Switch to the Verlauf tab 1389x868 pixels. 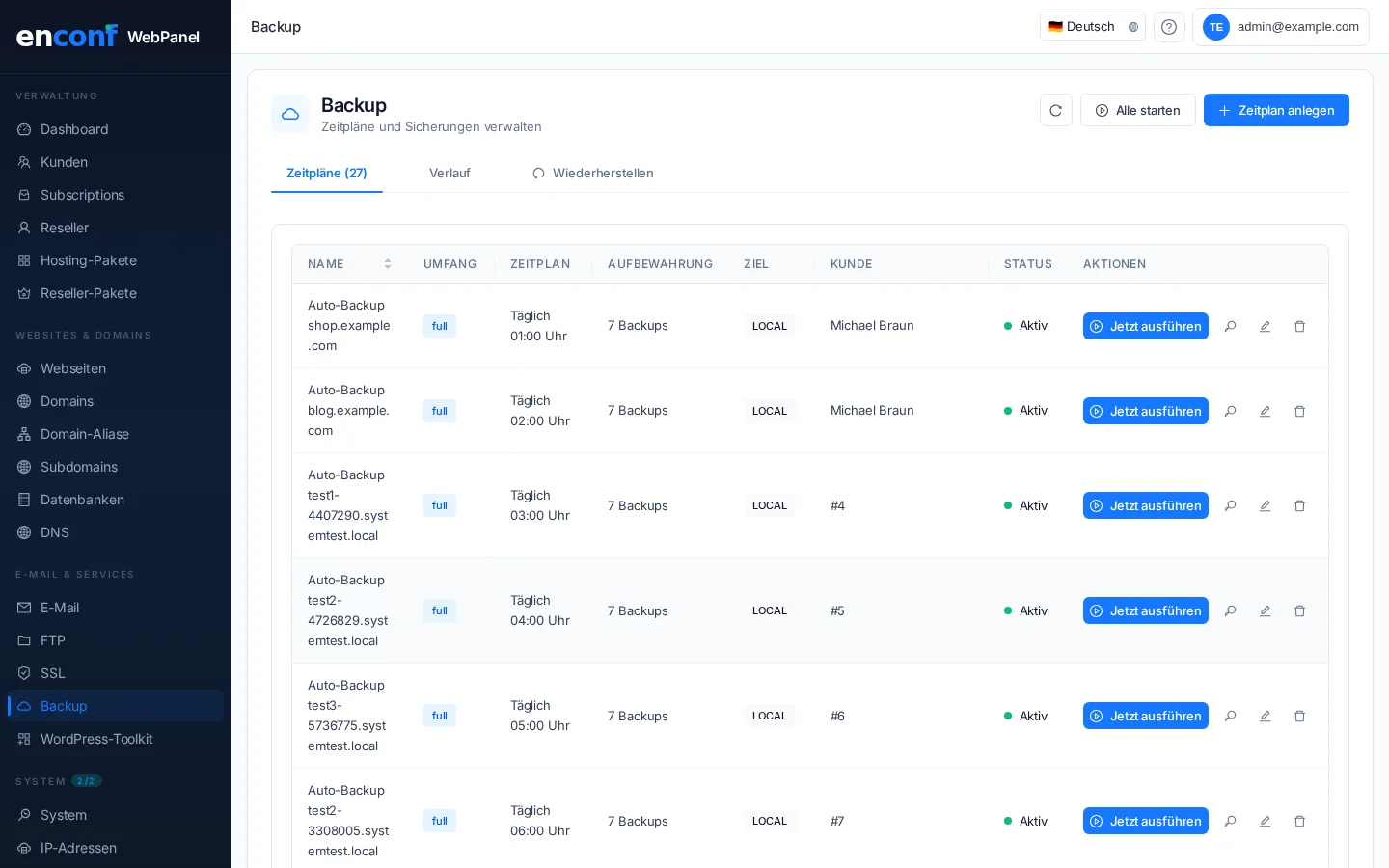(x=449, y=174)
